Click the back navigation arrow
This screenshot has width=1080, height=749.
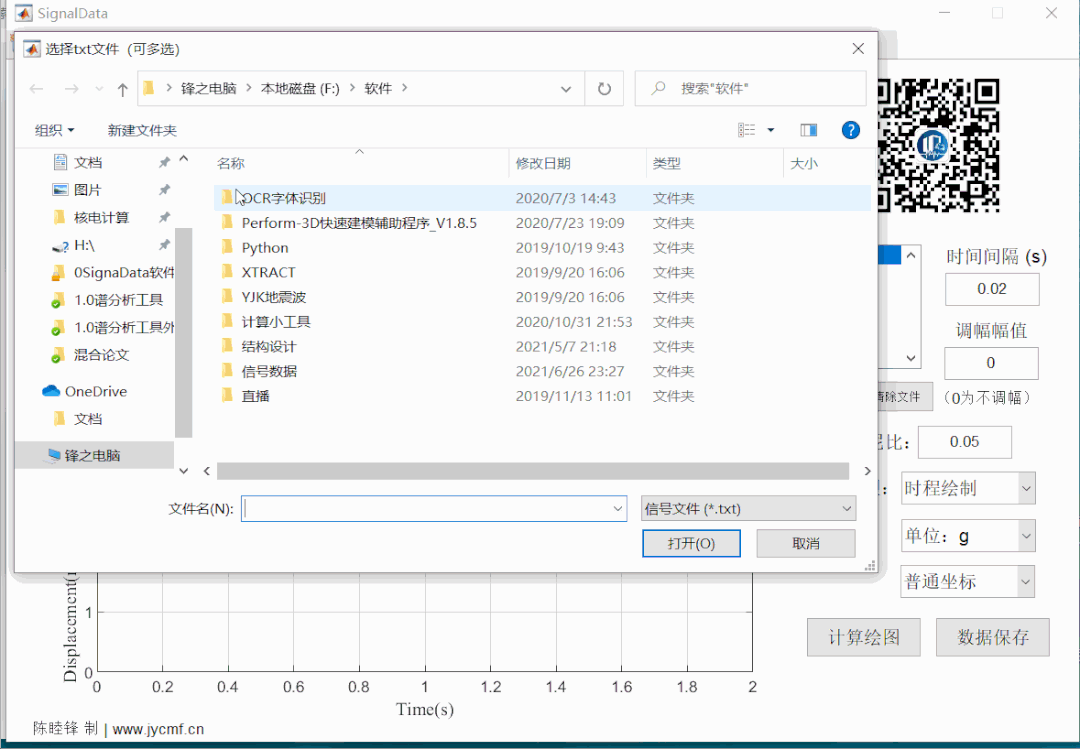coord(36,88)
